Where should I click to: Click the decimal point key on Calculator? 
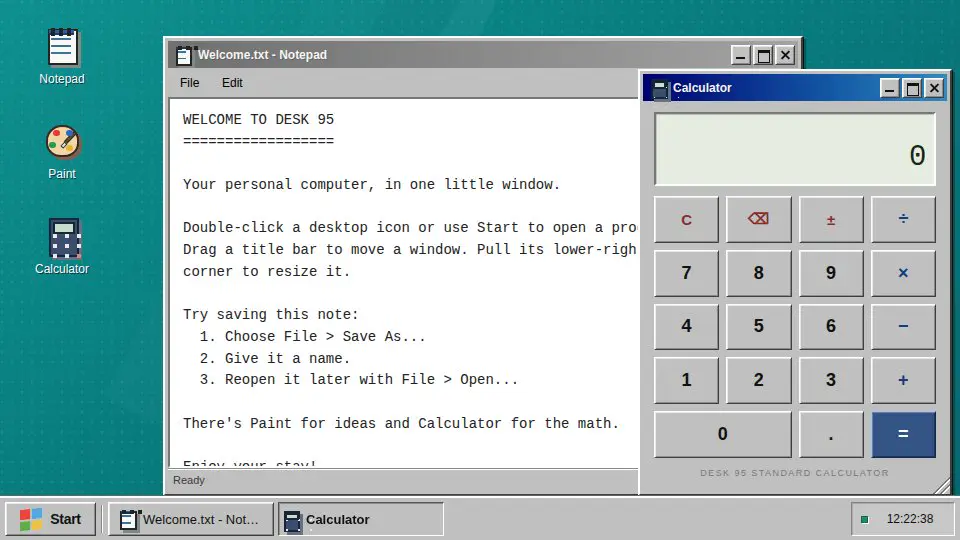pyautogui.click(x=831, y=434)
